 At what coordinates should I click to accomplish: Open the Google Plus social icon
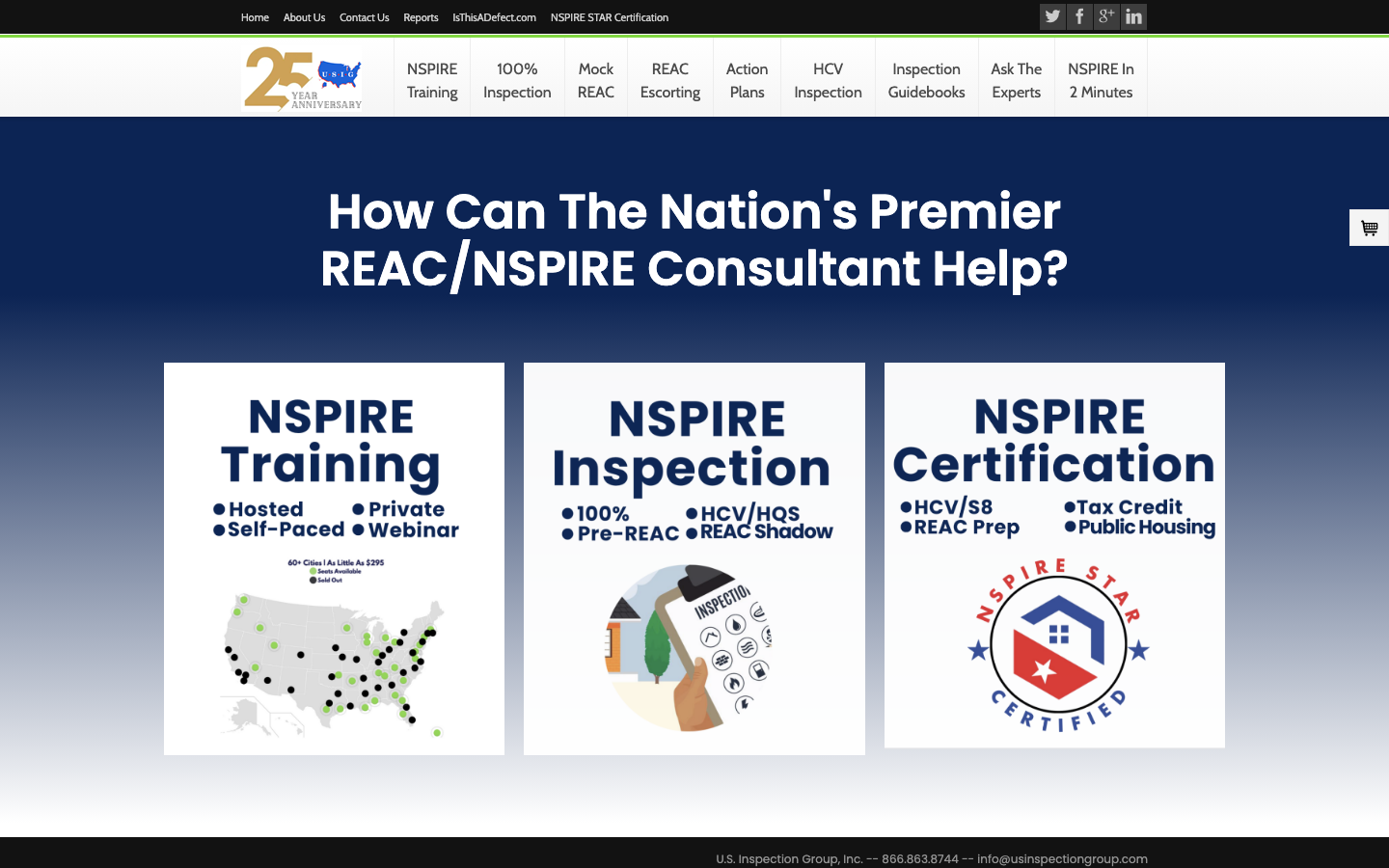click(x=1106, y=16)
